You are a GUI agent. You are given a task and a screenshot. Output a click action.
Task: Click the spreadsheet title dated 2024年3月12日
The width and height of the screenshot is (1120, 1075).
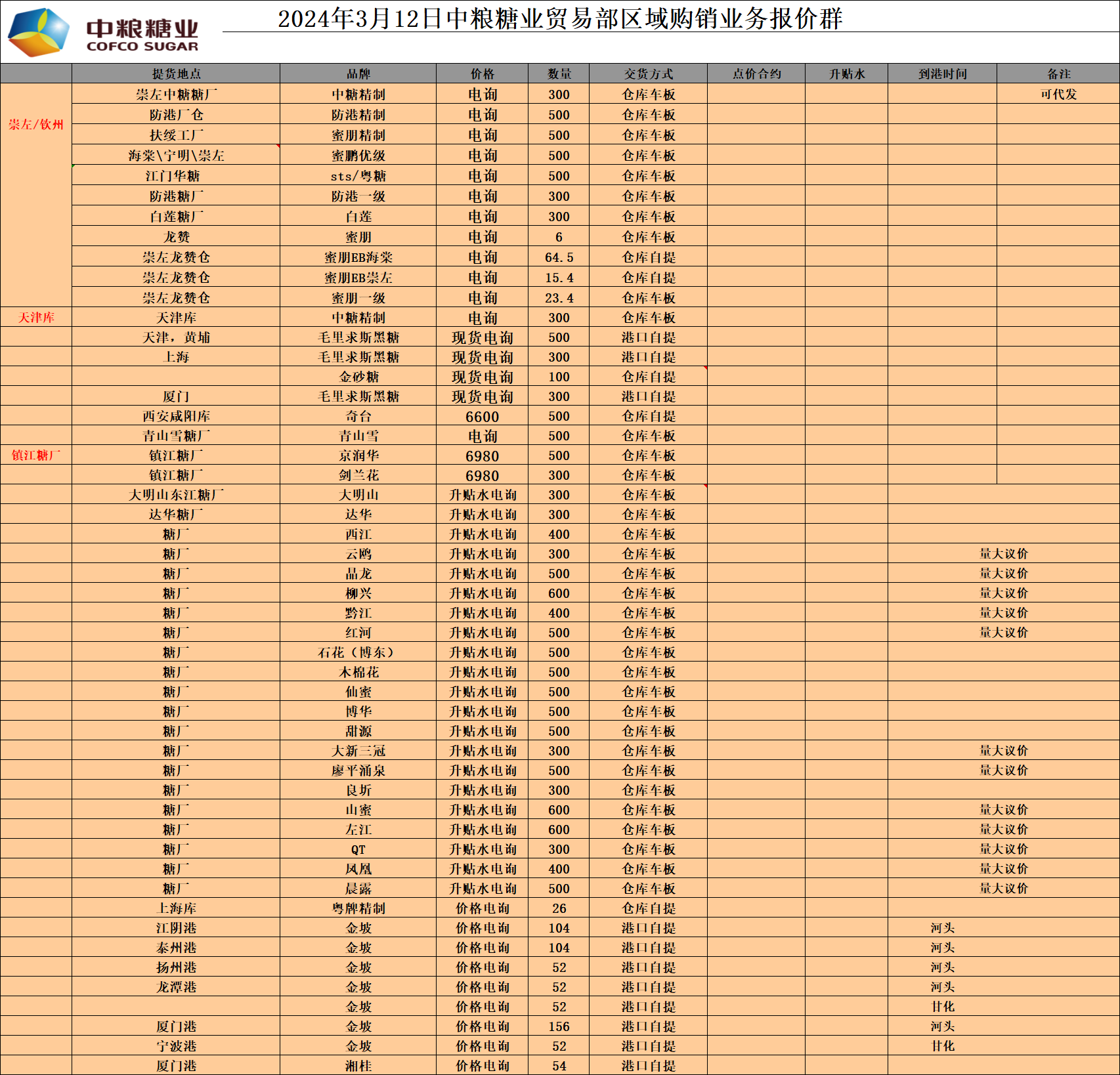tap(559, 19)
